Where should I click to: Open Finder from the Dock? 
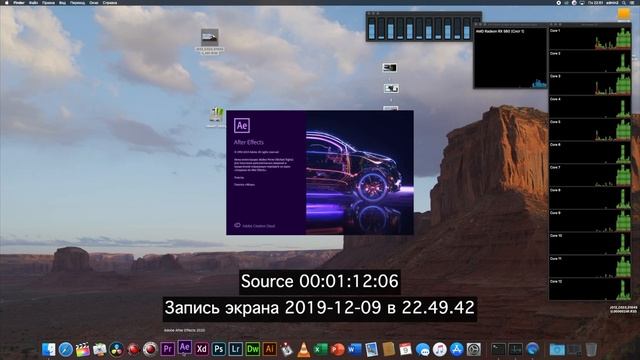click(x=49, y=349)
